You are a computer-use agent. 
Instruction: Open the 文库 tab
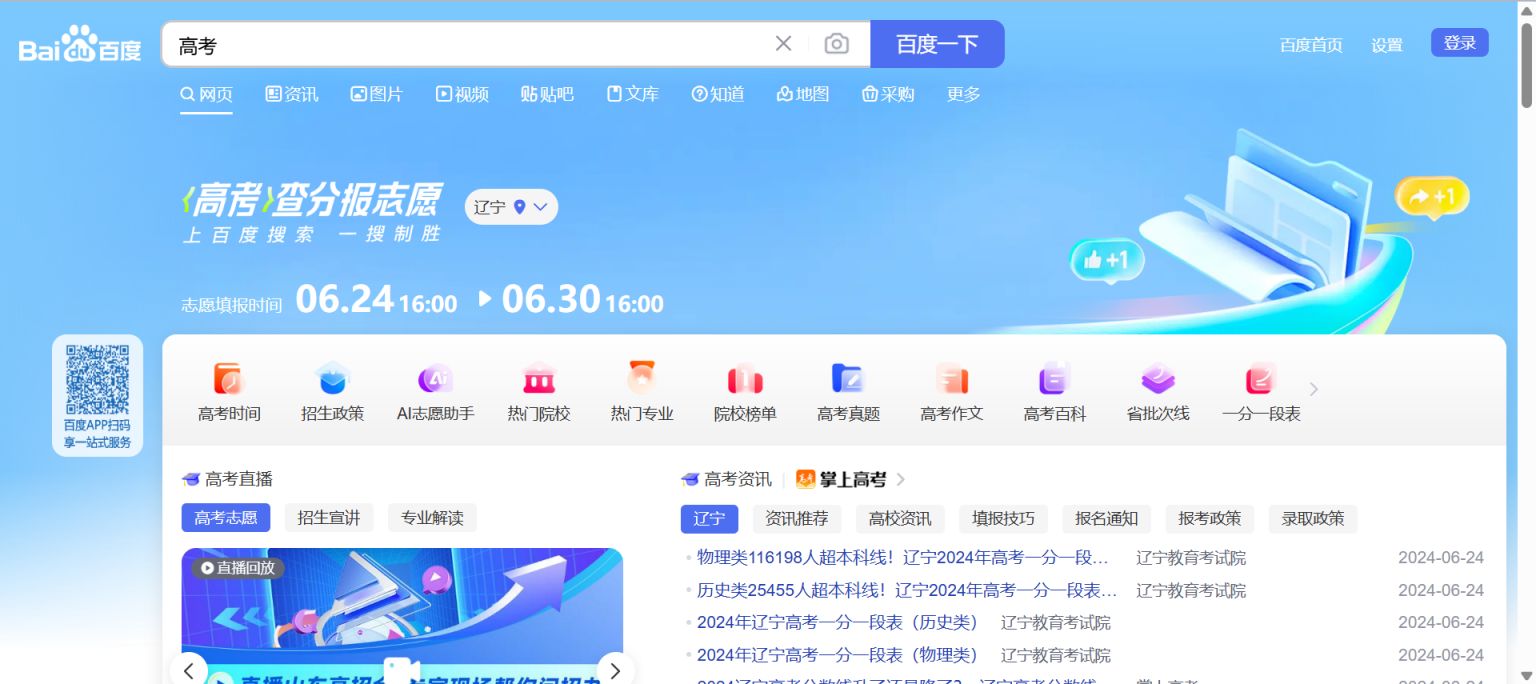pyautogui.click(x=633, y=94)
